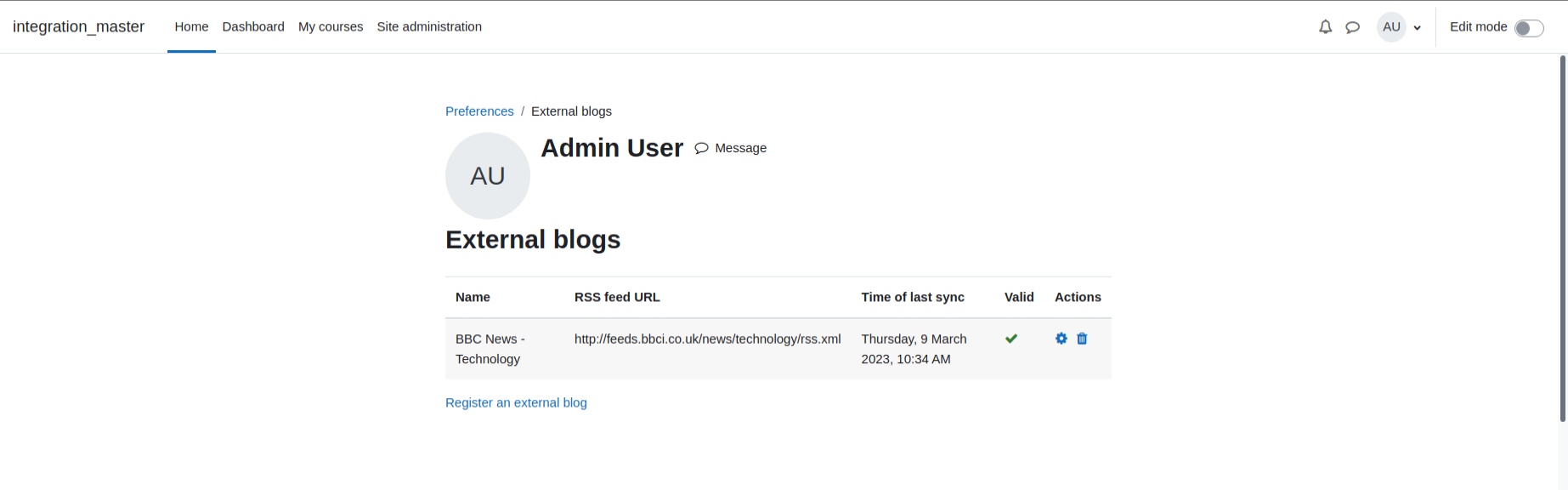Viewport: 1568px width, 490px height.
Task: Expand the user menu dropdown arrow
Action: click(1417, 28)
